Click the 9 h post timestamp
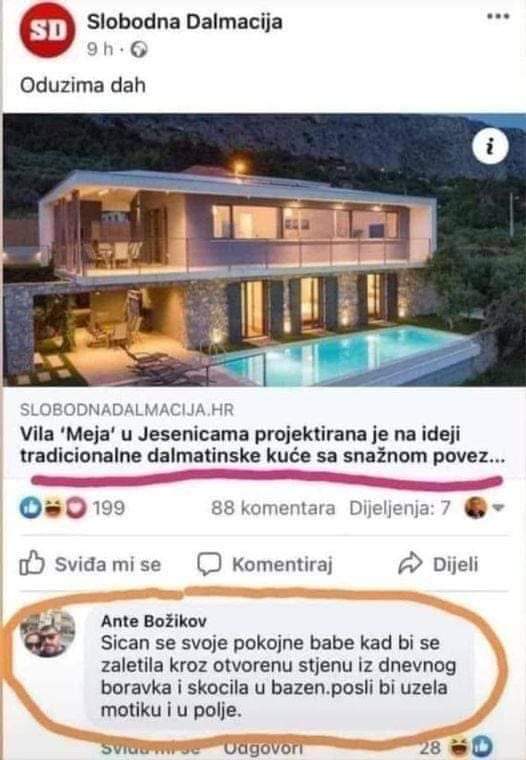 point(100,49)
